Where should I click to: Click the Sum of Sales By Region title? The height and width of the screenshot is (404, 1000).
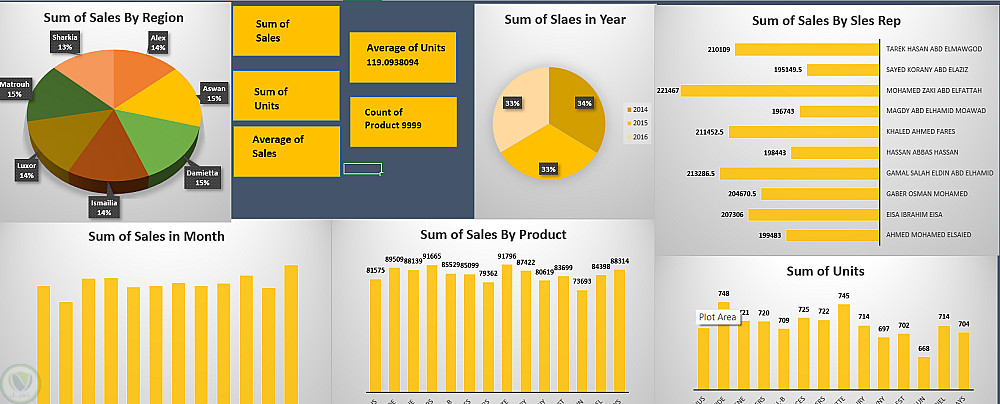coord(115,17)
